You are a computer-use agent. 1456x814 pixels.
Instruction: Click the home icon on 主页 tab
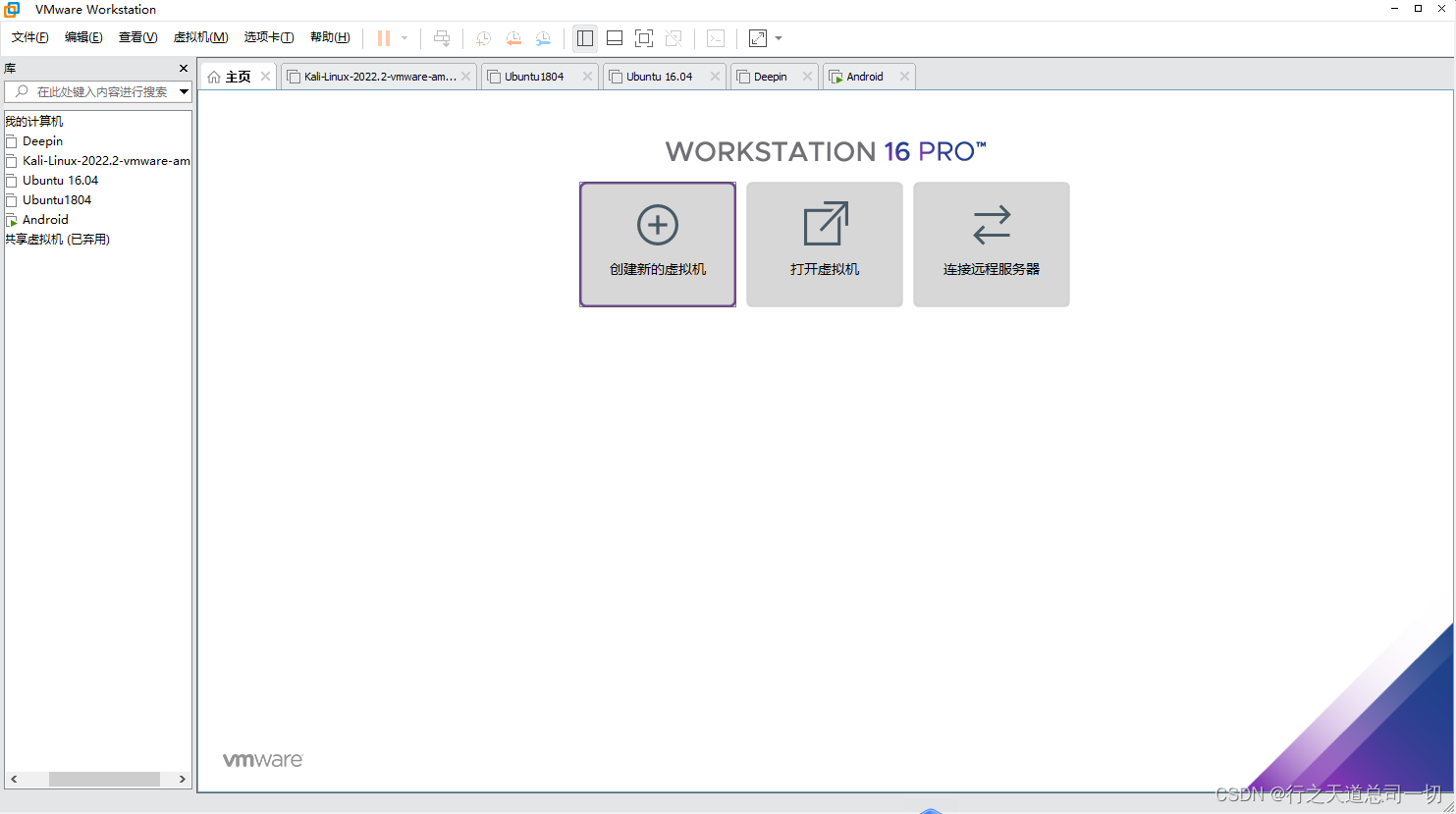tap(214, 77)
